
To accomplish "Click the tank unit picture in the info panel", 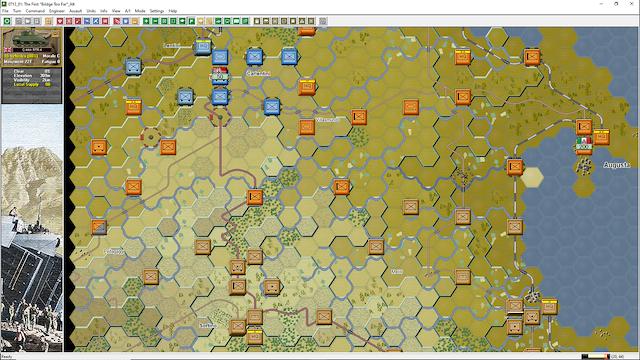I will point(31,40).
